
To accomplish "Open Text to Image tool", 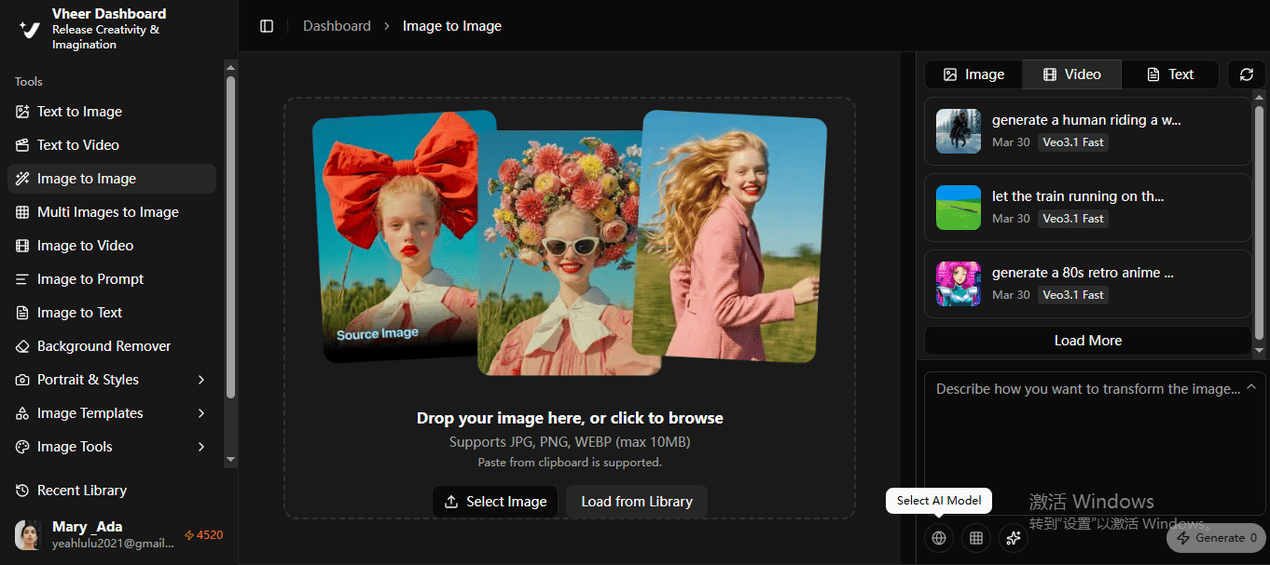I will coord(112,112).
